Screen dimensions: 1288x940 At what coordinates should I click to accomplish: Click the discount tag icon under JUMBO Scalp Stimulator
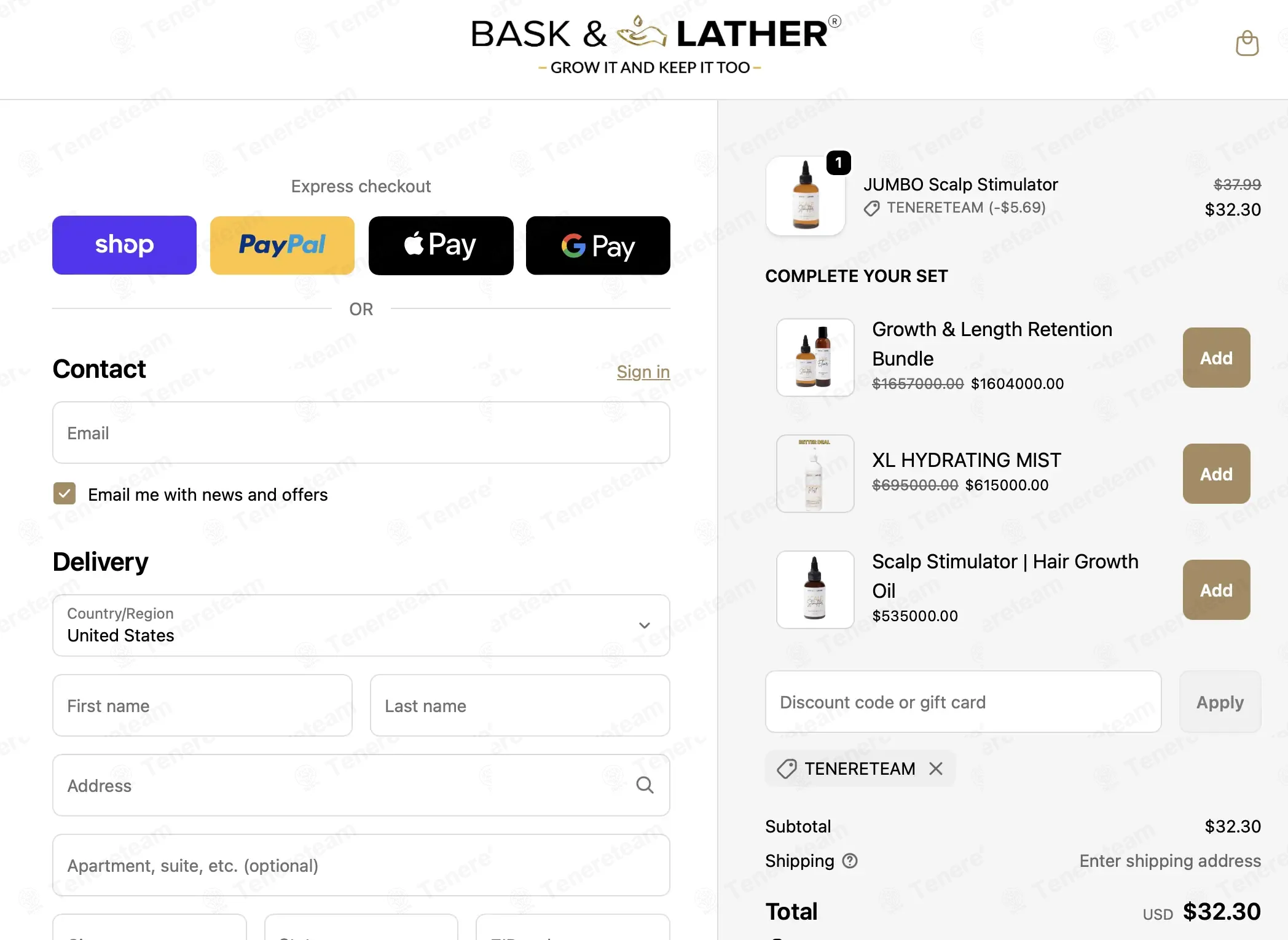click(x=871, y=208)
